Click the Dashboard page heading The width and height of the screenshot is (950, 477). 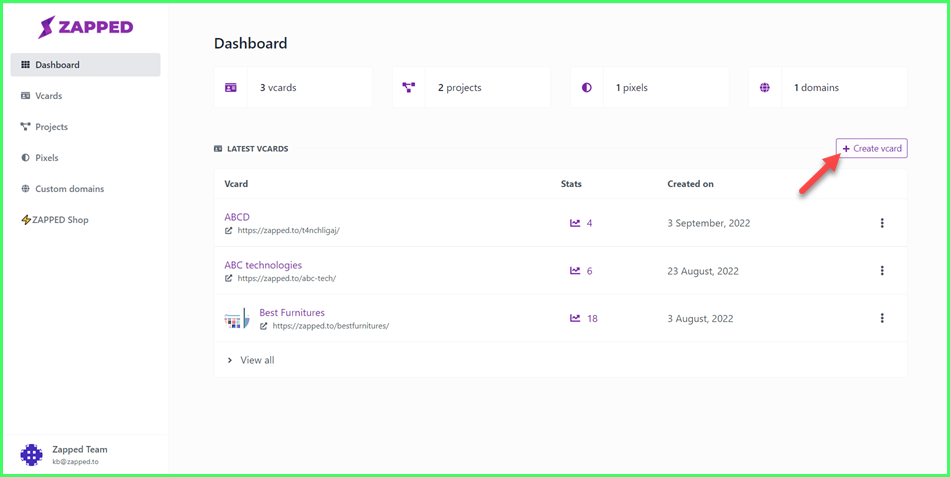pos(250,44)
